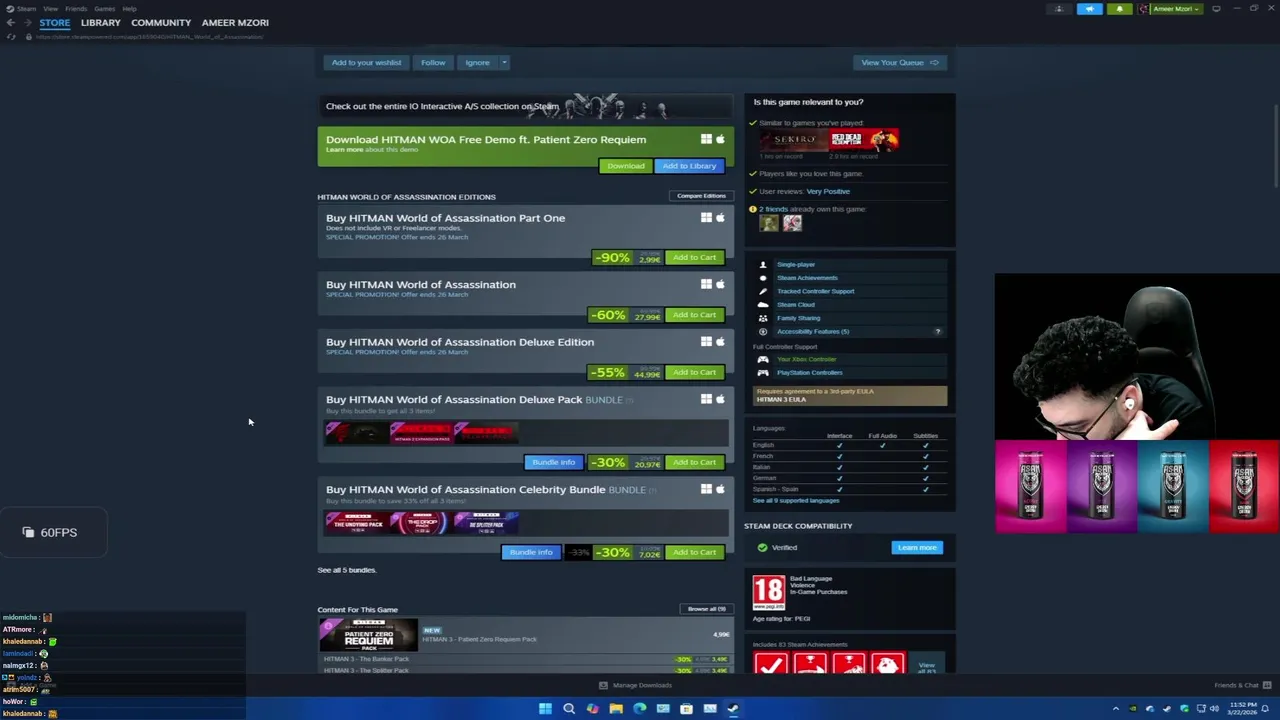Switch to the LIBRARY tab

(x=101, y=22)
